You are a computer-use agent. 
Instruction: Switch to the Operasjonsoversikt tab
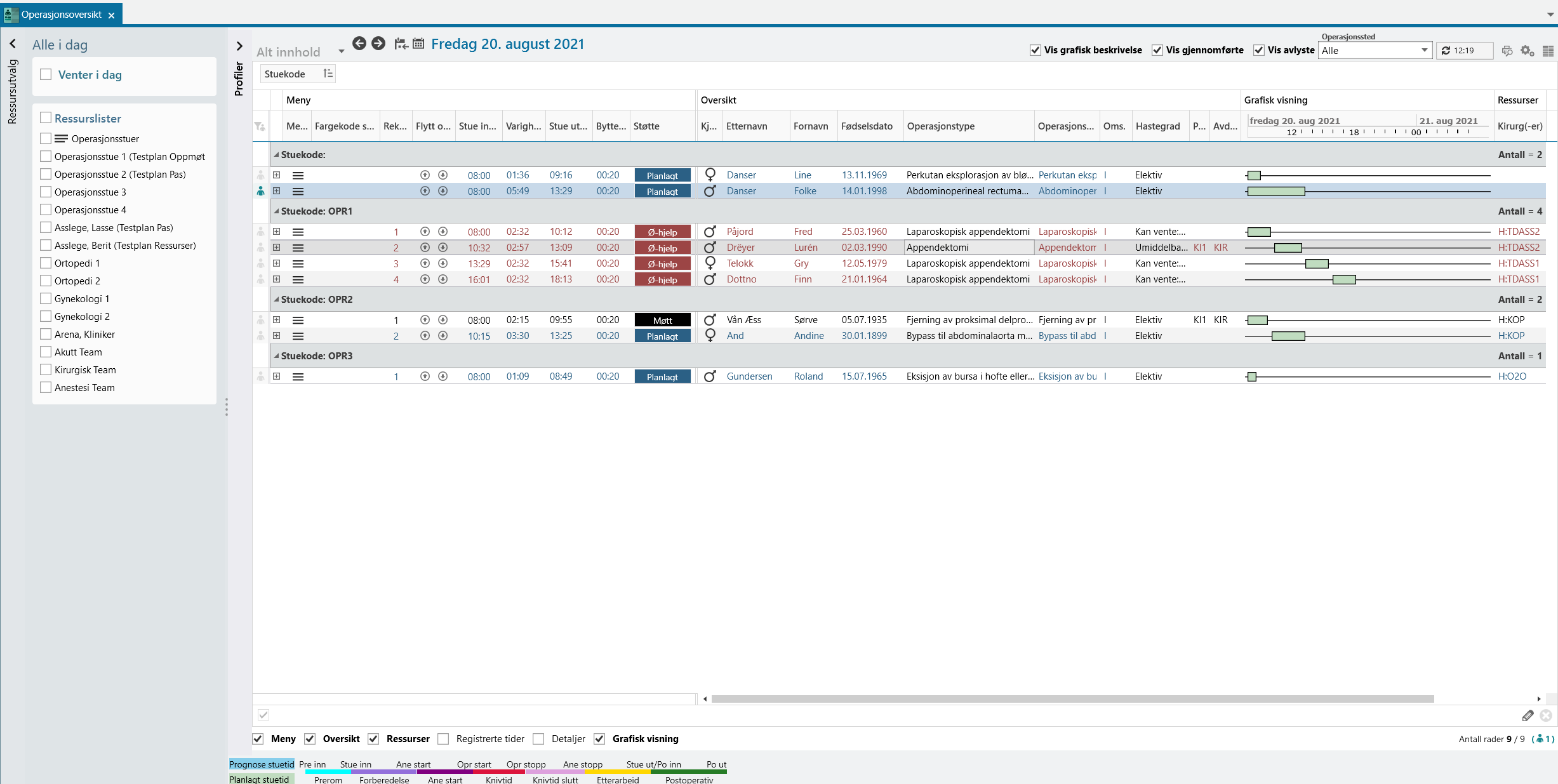coord(61,14)
